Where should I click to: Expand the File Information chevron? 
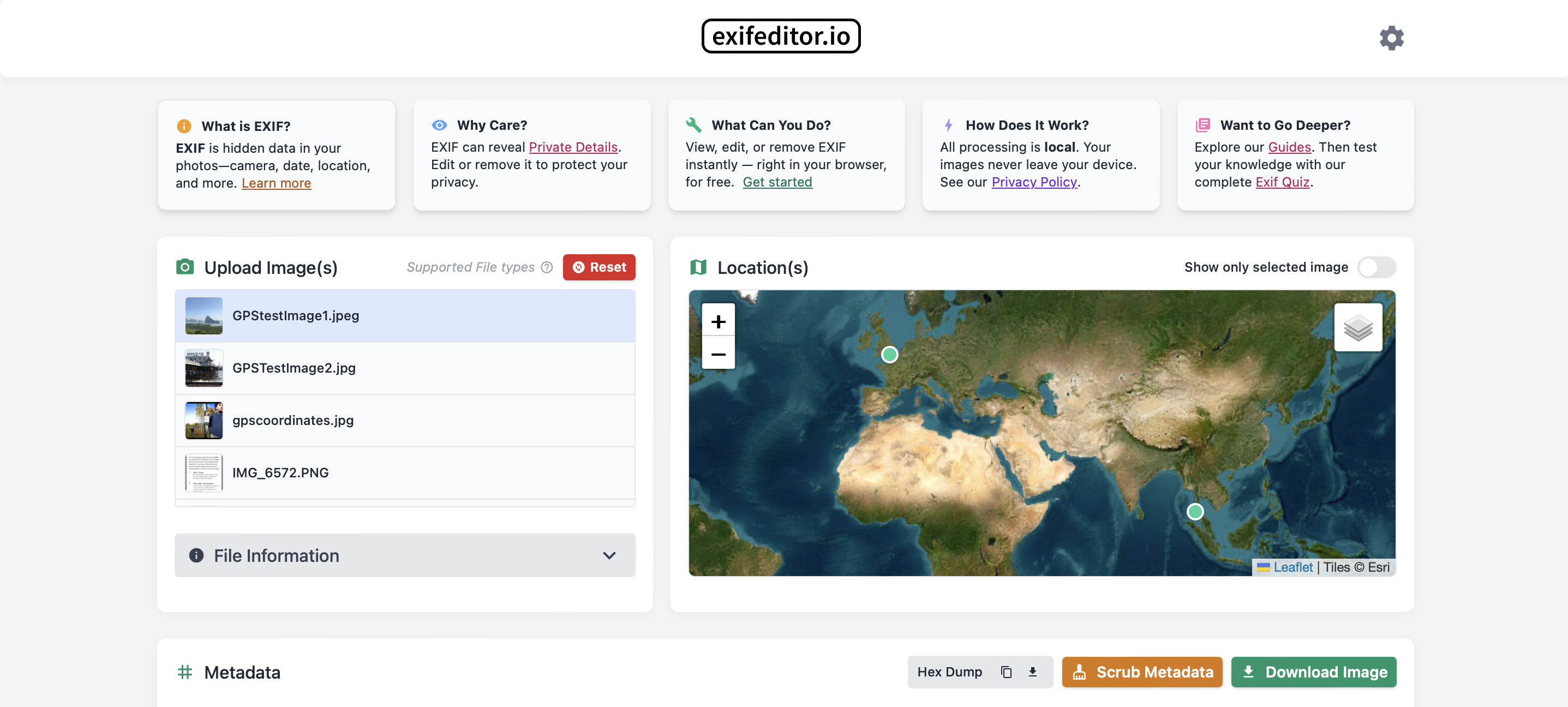click(609, 555)
